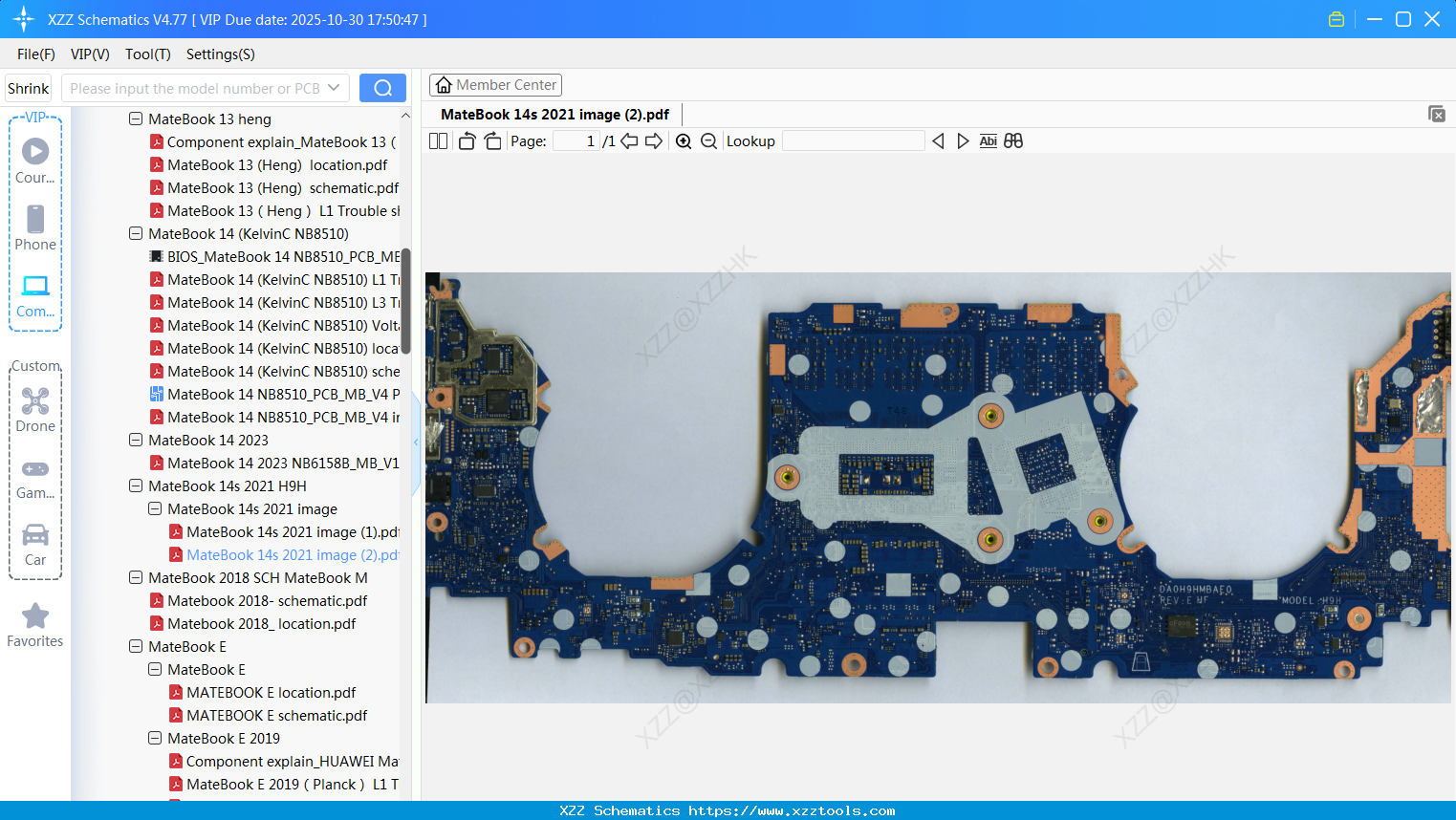The width and height of the screenshot is (1456, 820).
Task: Go to the previous page arrow
Action: coord(629,141)
